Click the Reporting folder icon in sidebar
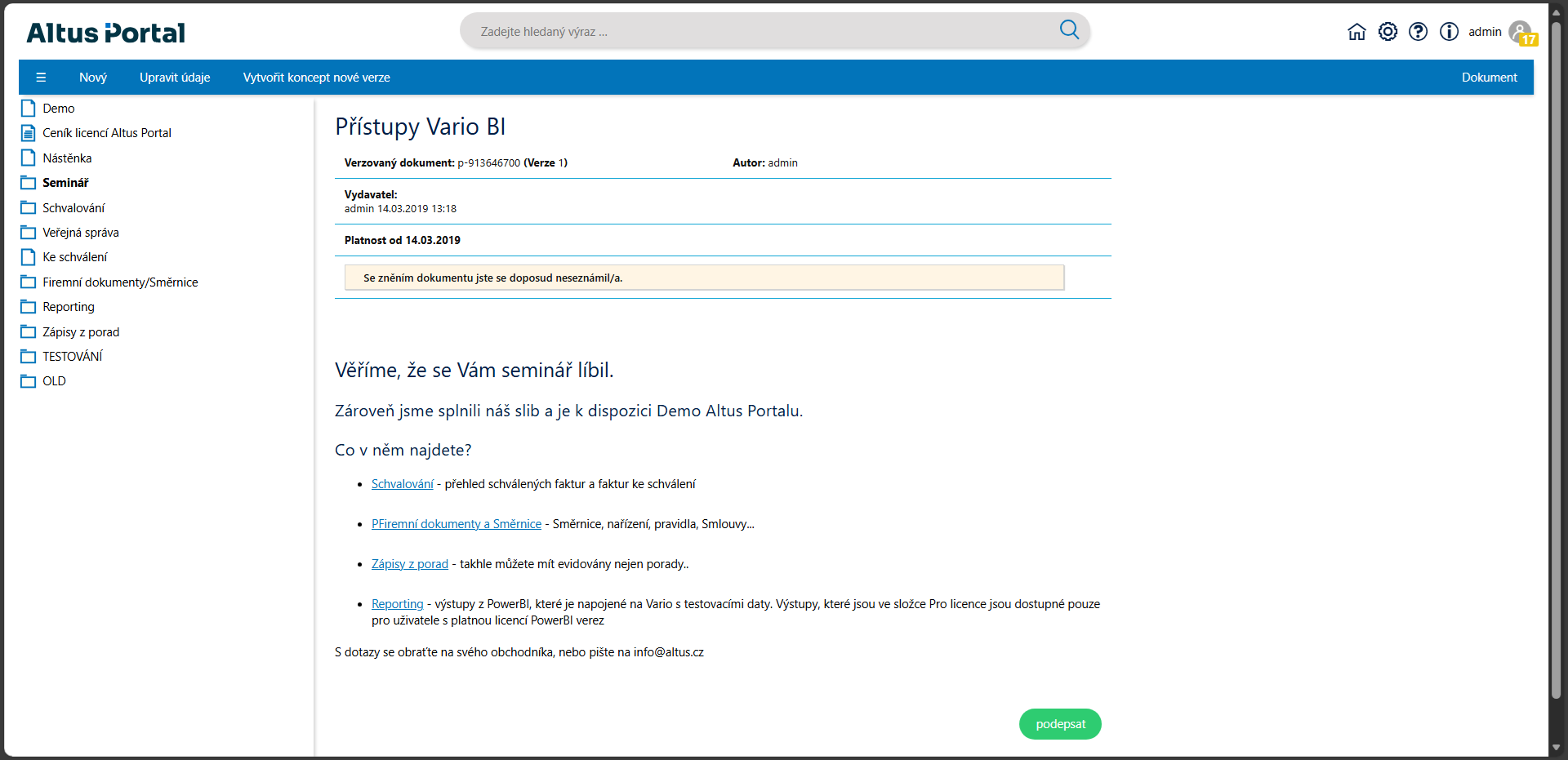The height and width of the screenshot is (760, 1568). (x=29, y=307)
